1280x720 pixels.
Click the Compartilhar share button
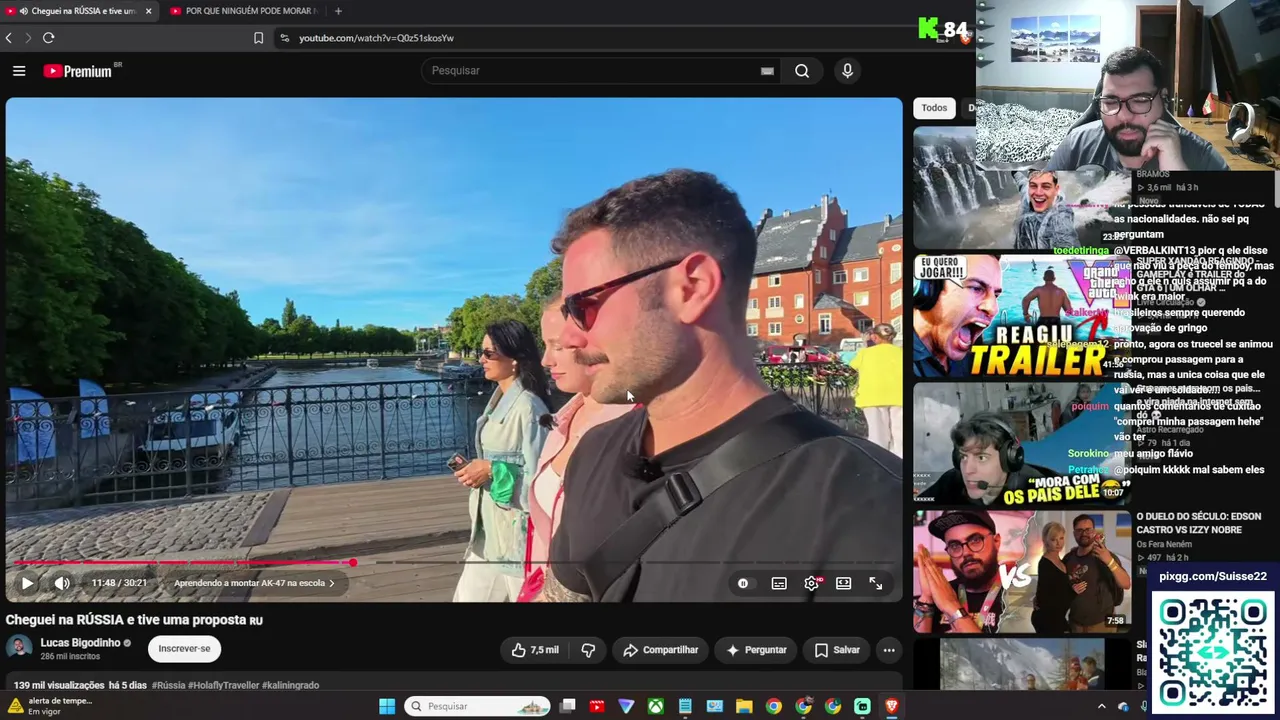(660, 650)
